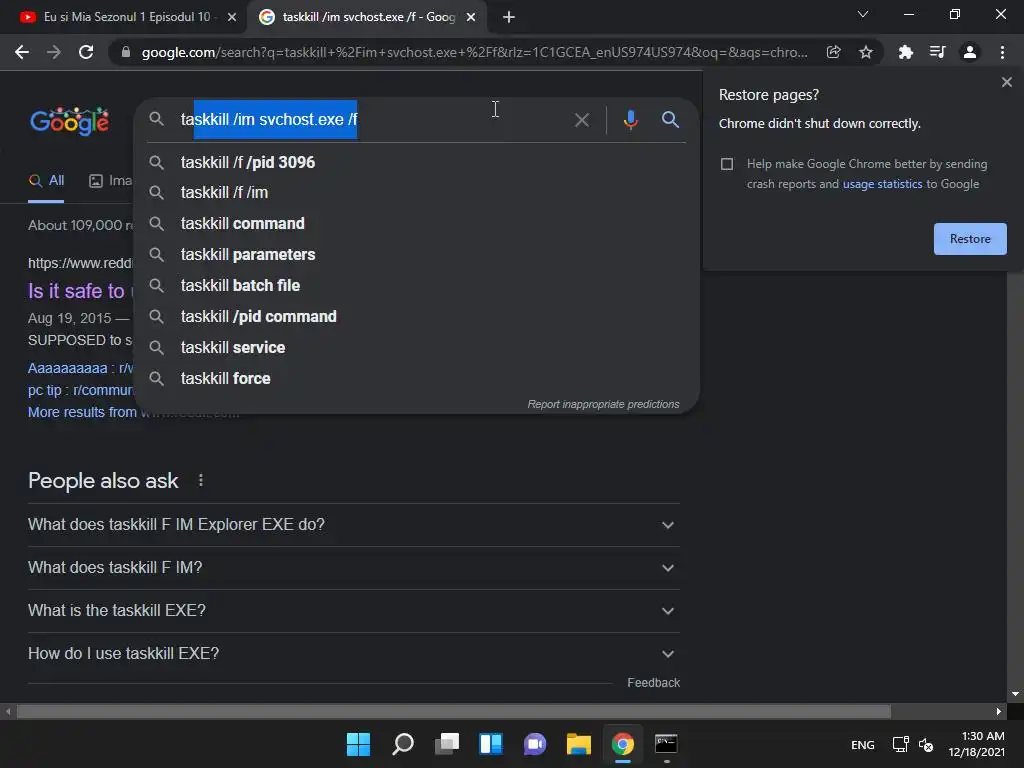The image size is (1024, 768).
Task: Click the horizontal scrollbar thumb
Action: 453,711
